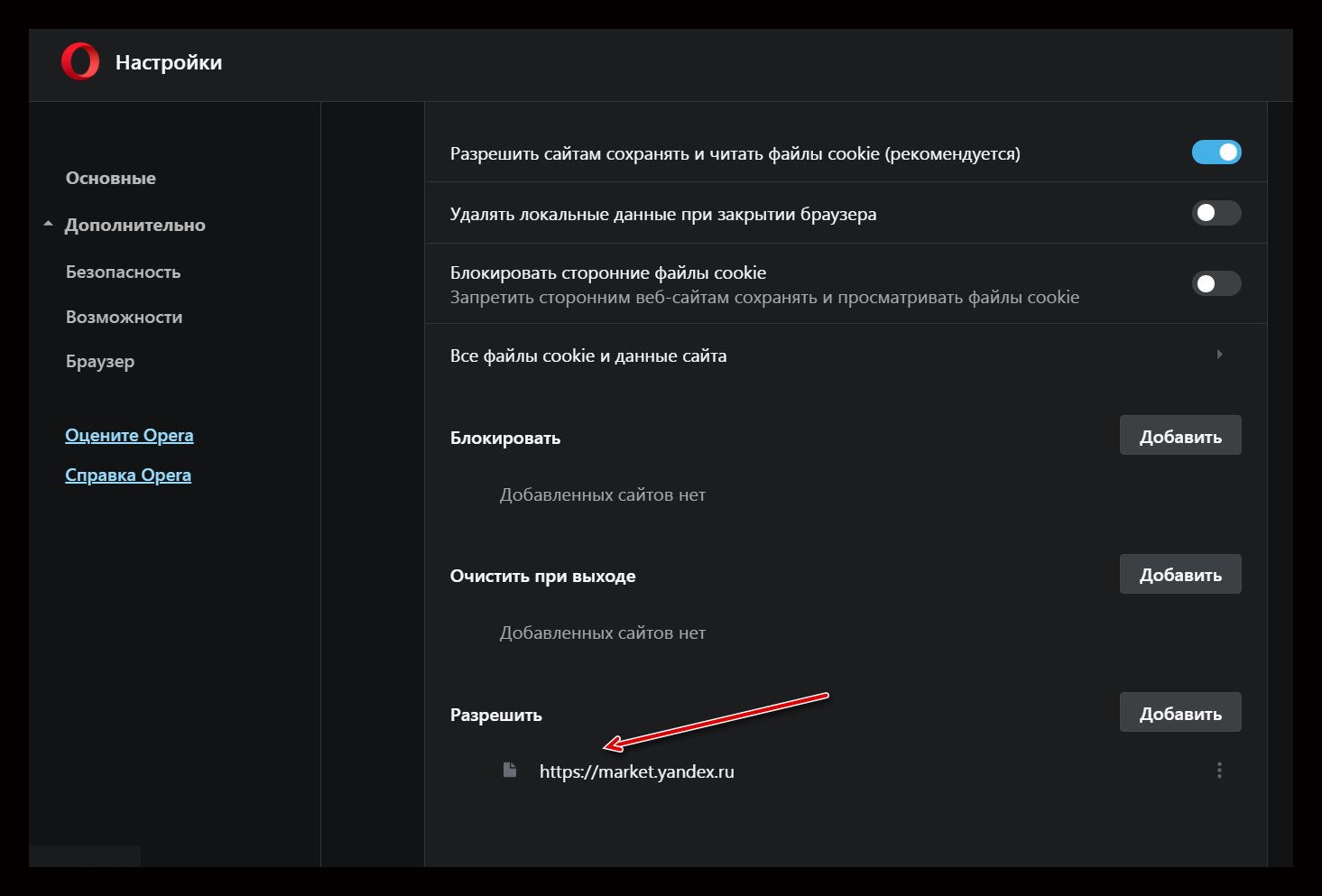Disable the allow cookies toggle
This screenshot has width=1322, height=896.
[x=1216, y=152]
